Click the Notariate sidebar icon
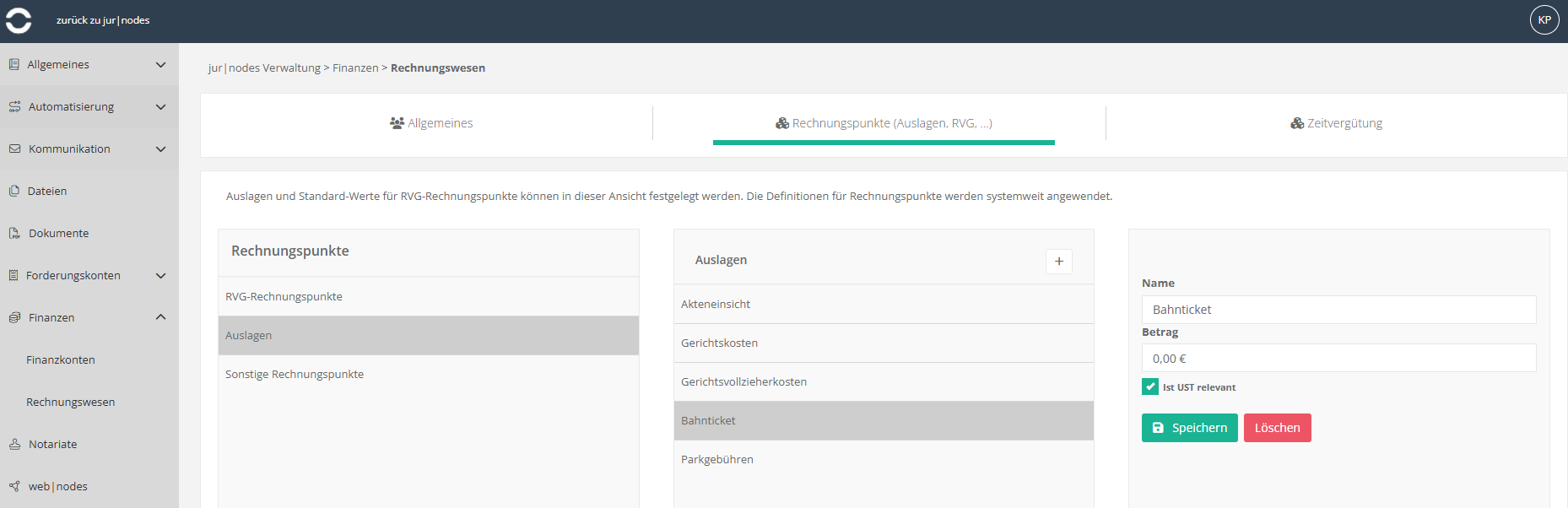1568x508 pixels. tap(14, 444)
